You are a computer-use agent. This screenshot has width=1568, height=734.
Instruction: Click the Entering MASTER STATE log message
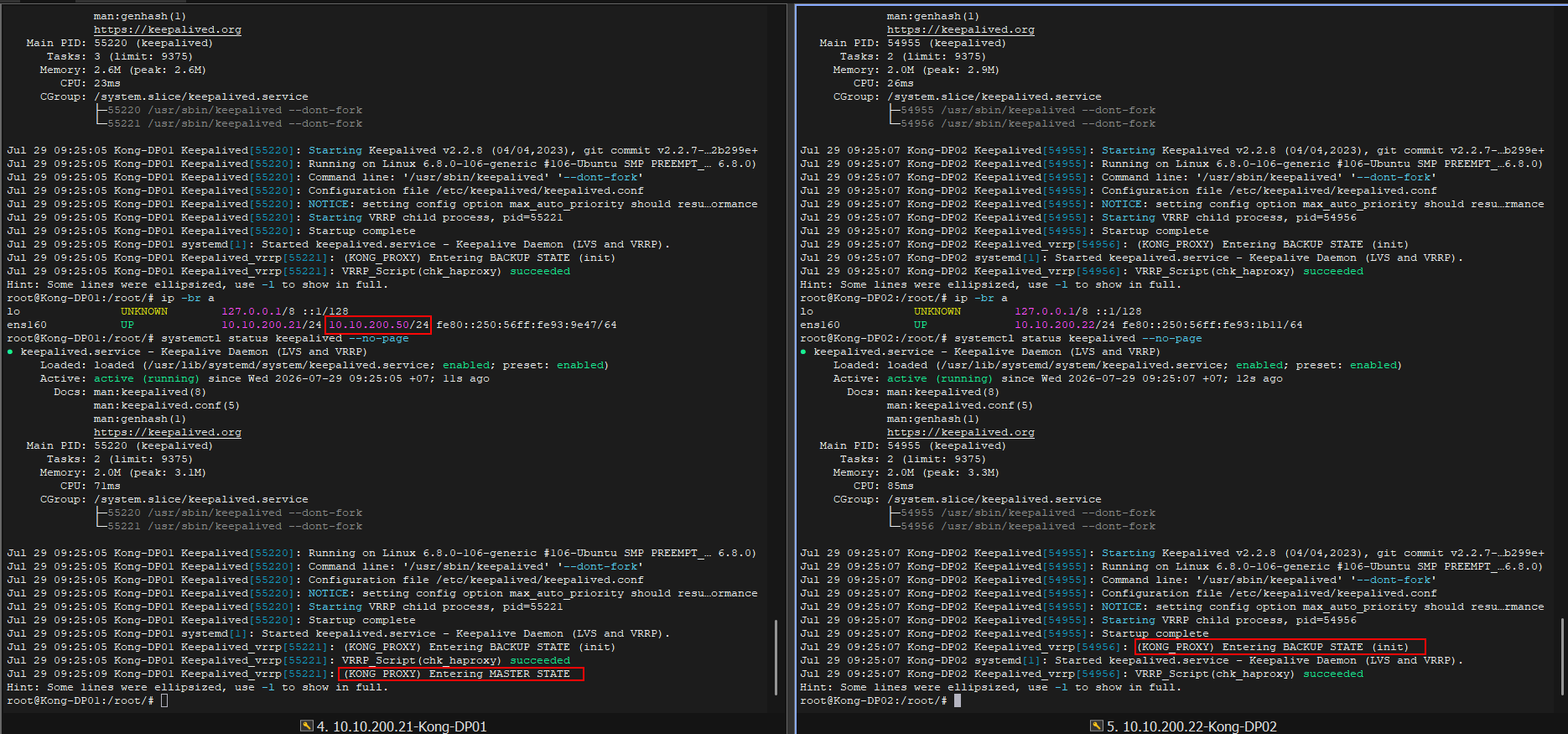coord(457,674)
